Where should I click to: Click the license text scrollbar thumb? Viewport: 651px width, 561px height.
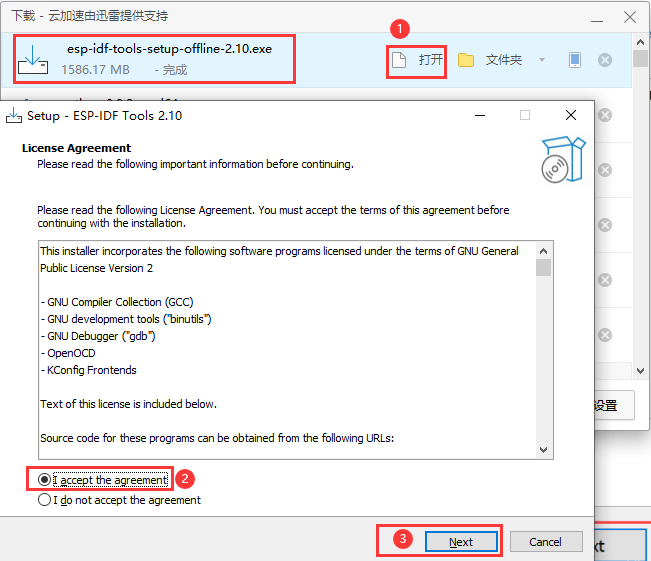(543, 267)
